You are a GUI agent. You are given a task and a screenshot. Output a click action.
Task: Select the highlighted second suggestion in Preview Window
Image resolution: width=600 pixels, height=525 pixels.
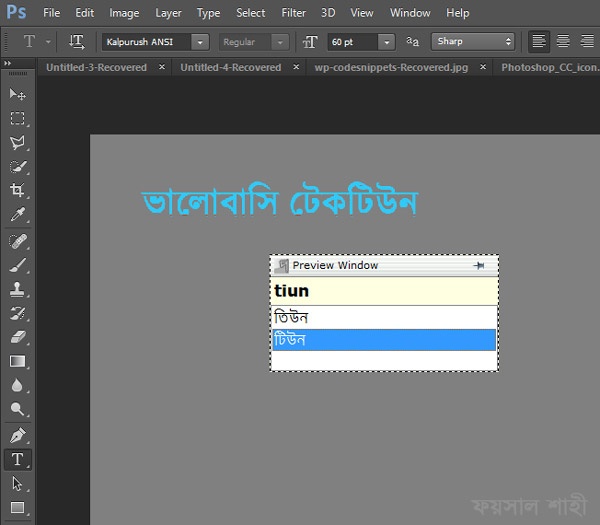(384, 340)
